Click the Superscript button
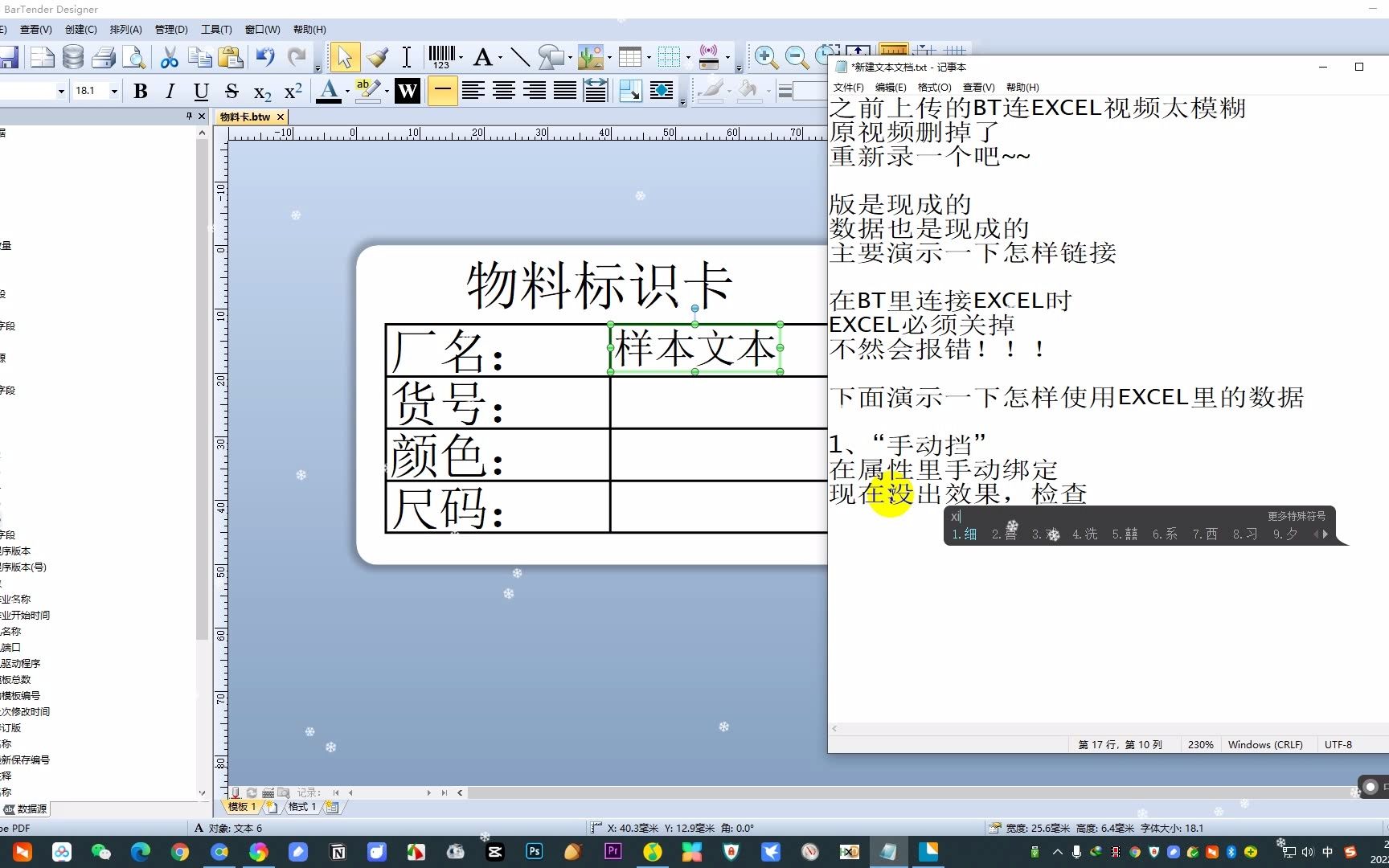 (x=293, y=91)
